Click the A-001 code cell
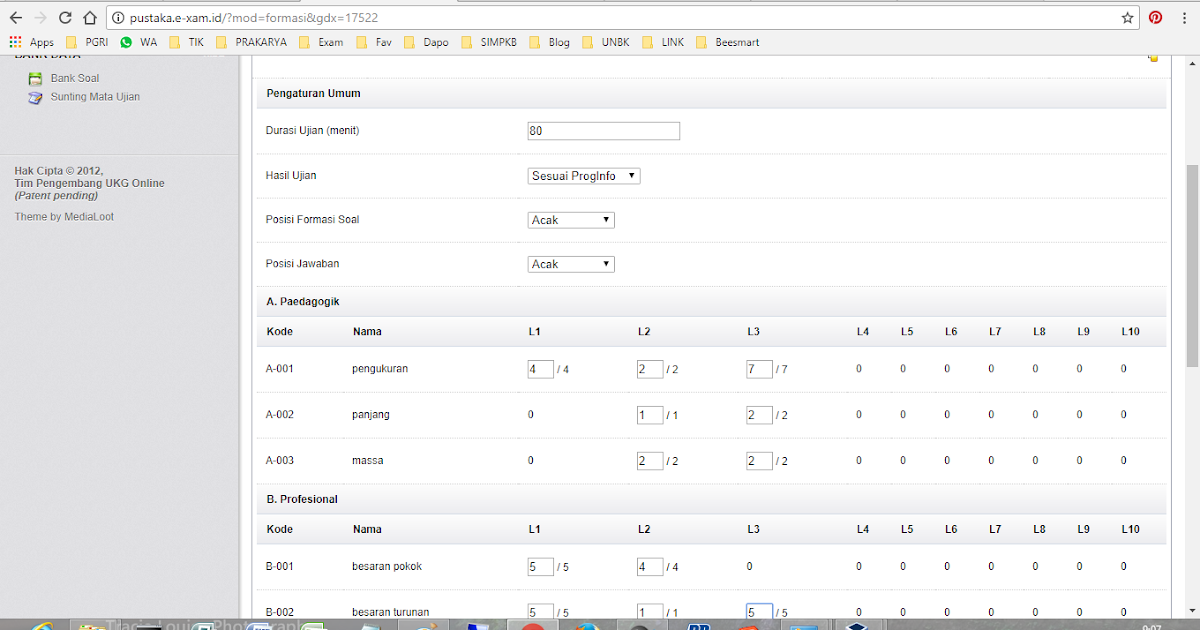Image resolution: width=1200 pixels, height=630 pixels. (x=280, y=369)
